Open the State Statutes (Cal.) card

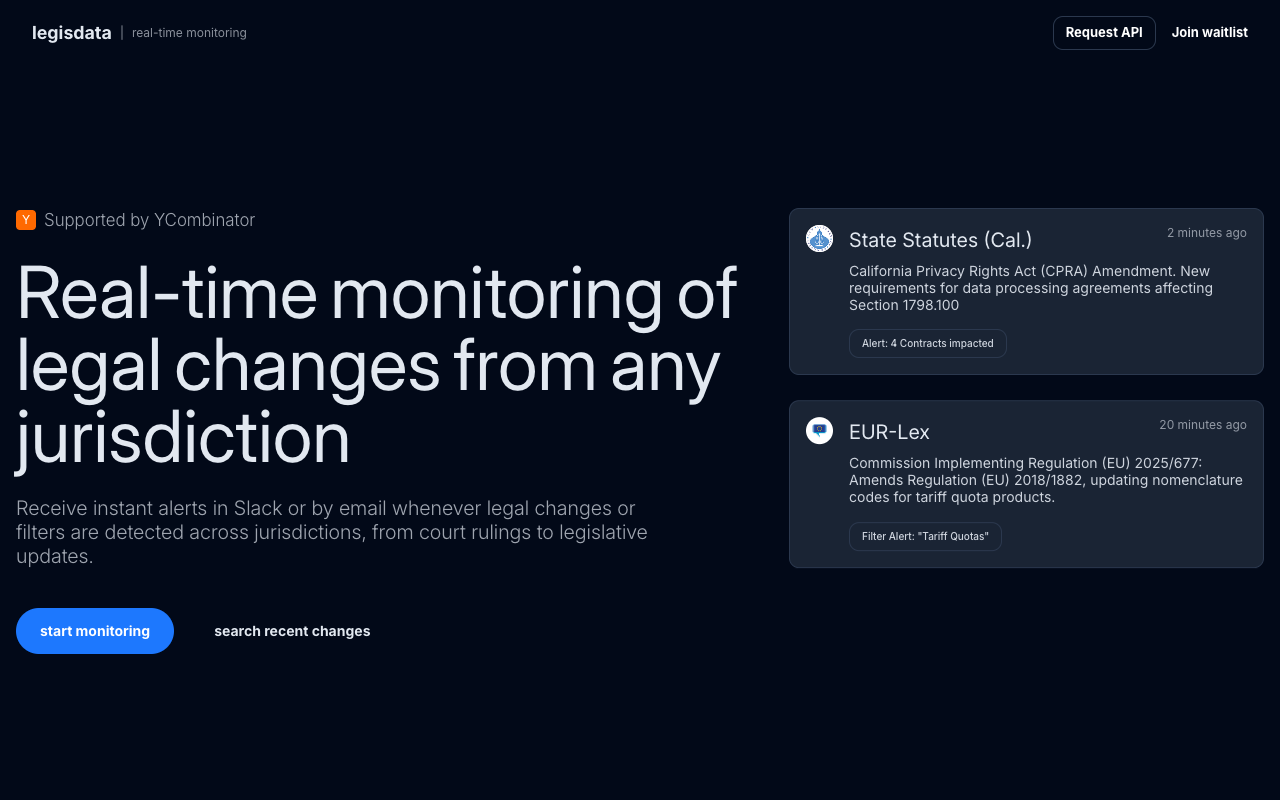tap(1026, 291)
